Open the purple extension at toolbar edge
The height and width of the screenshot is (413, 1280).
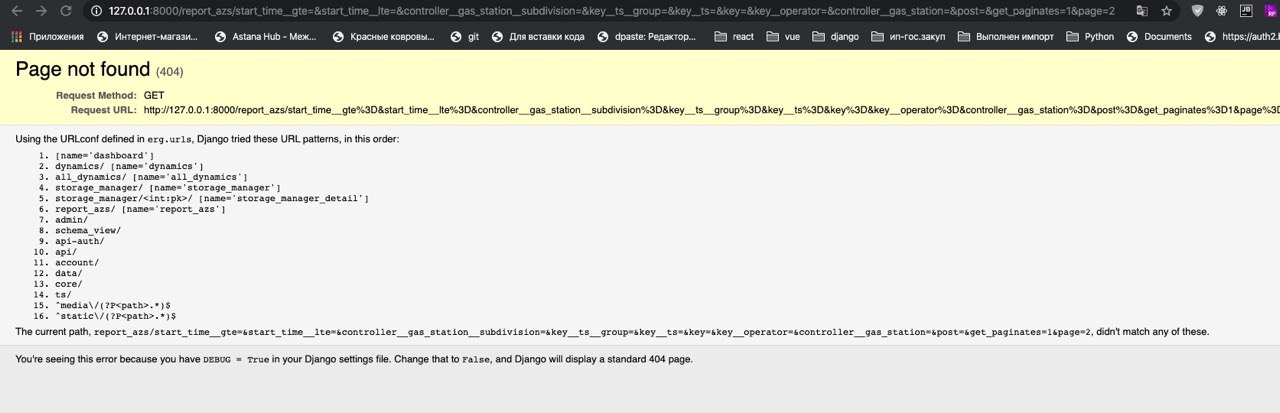coord(1271,11)
